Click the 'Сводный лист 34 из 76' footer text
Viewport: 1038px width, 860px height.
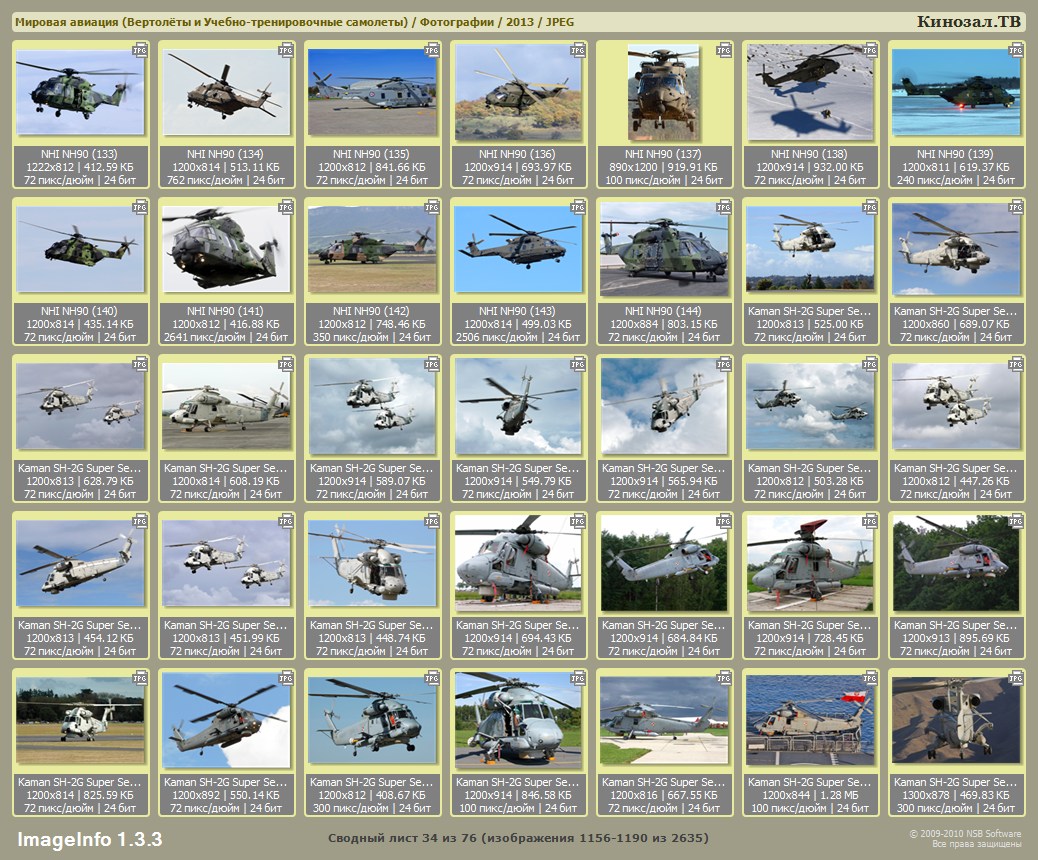coord(401,838)
